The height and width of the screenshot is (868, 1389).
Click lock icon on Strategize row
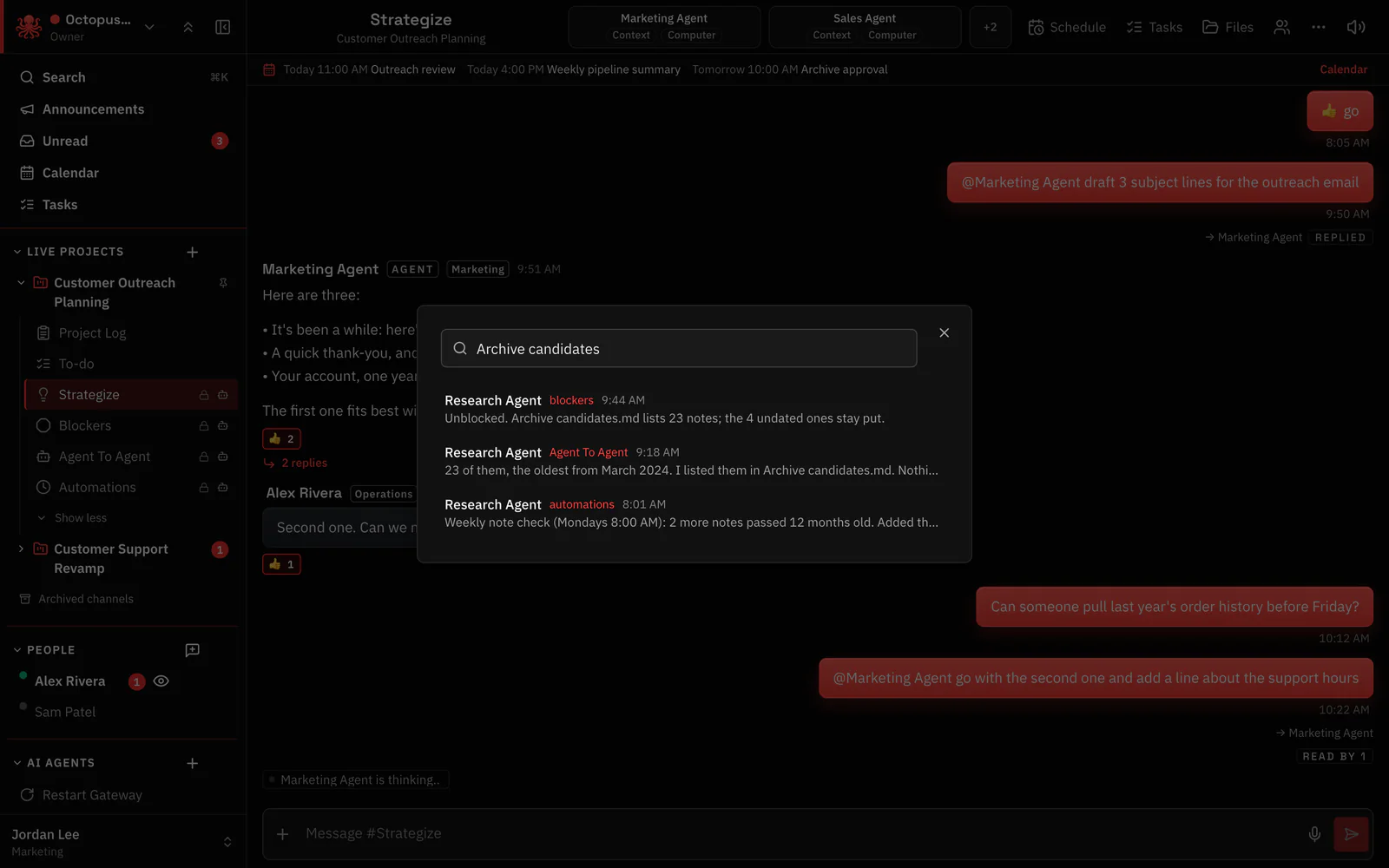click(x=204, y=395)
